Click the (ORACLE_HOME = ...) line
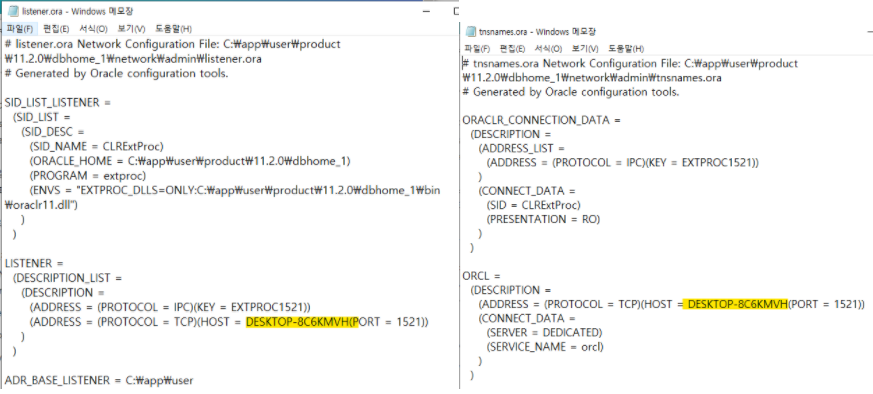The image size is (873, 394). (190, 161)
